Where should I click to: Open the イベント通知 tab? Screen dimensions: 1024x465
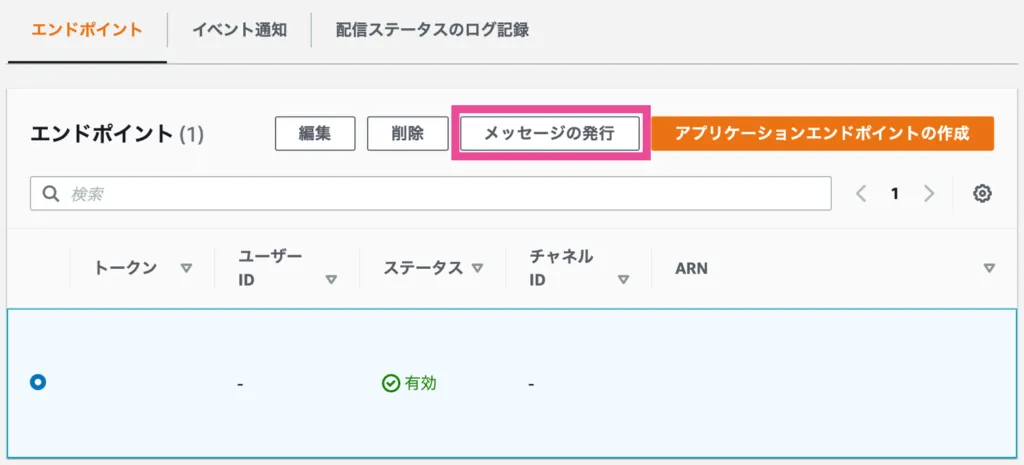239,30
